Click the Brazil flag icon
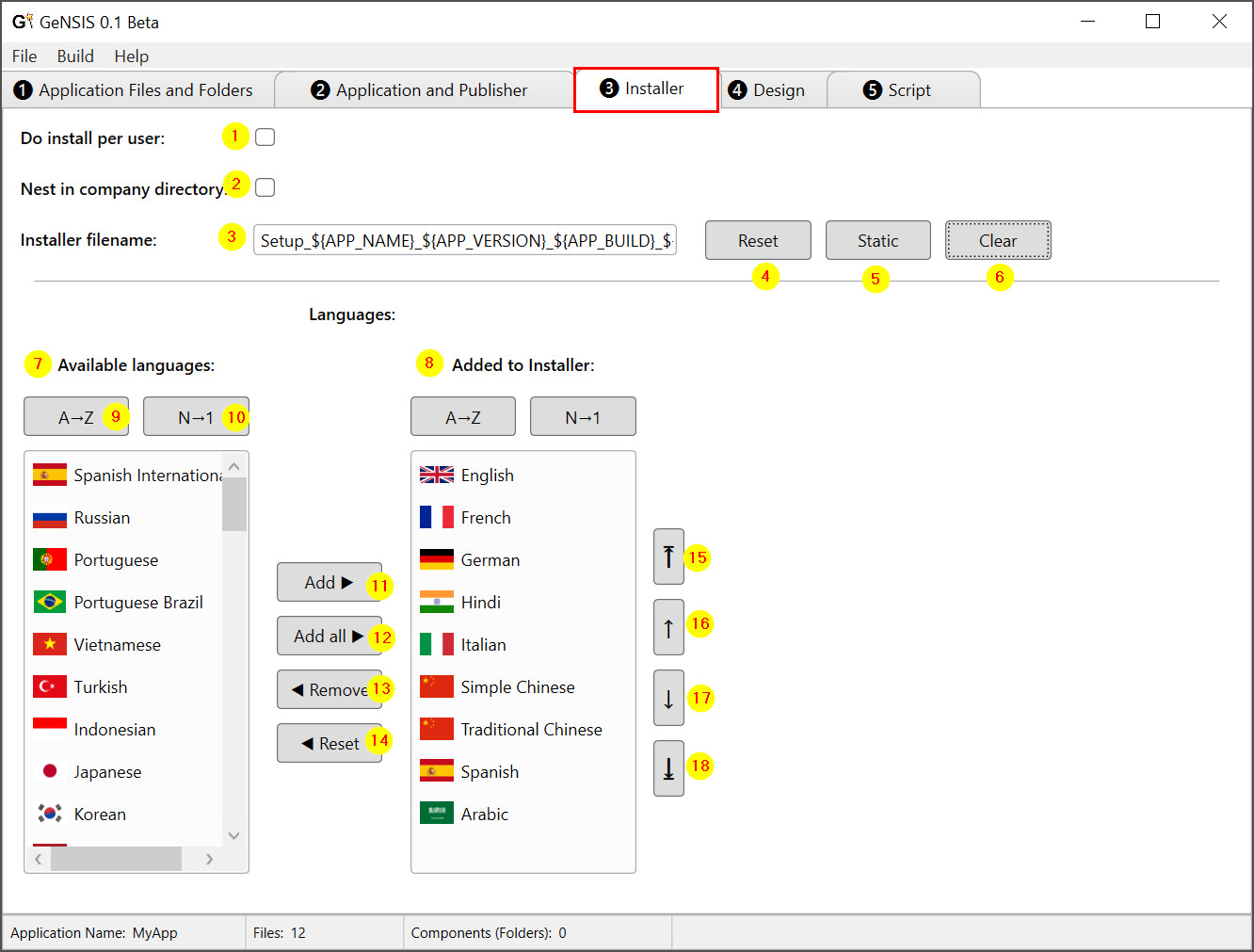Screen dimensions: 1254x952 (50, 602)
